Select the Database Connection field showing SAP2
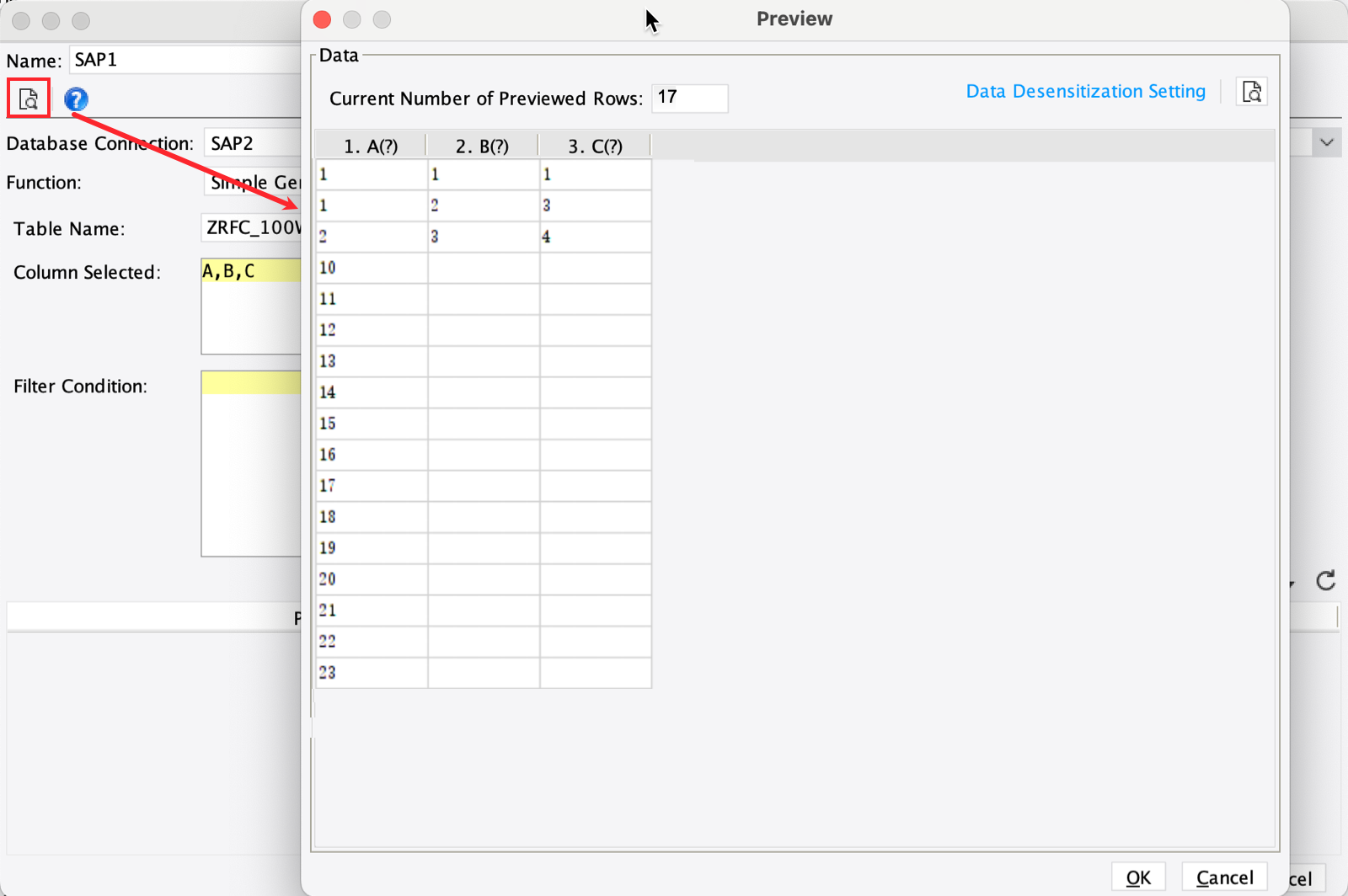Viewport: 1348px width, 896px height. click(253, 143)
